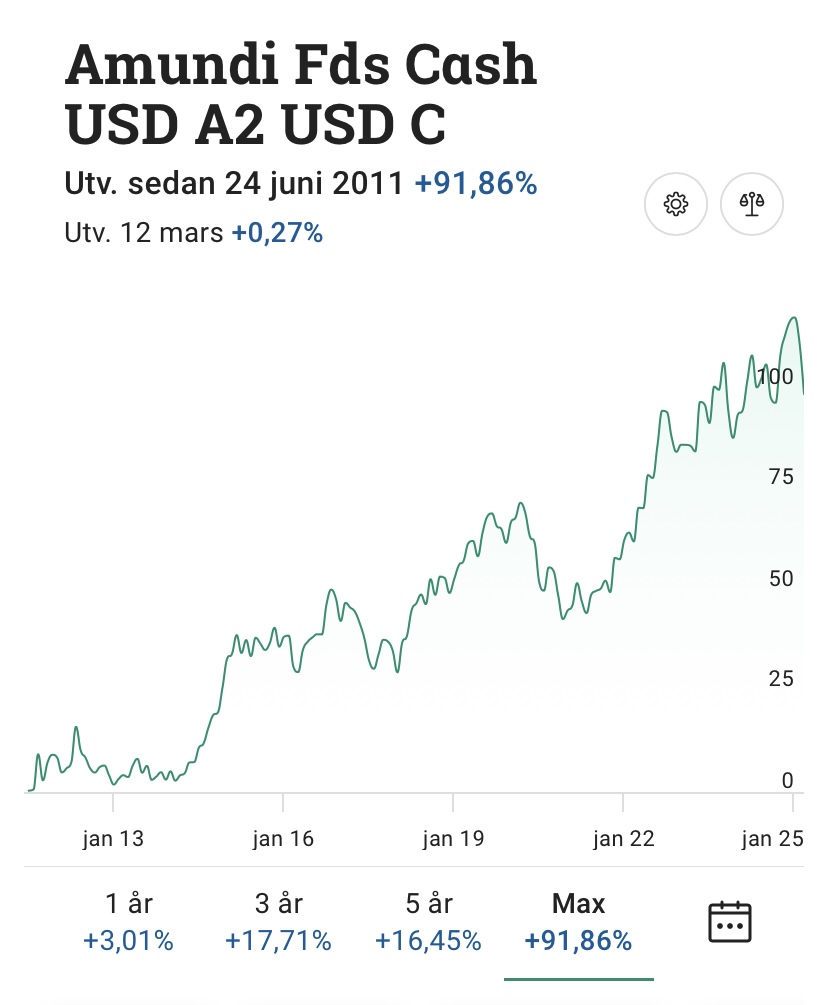Click the 'Utv. 12 mars' label

coord(143,233)
